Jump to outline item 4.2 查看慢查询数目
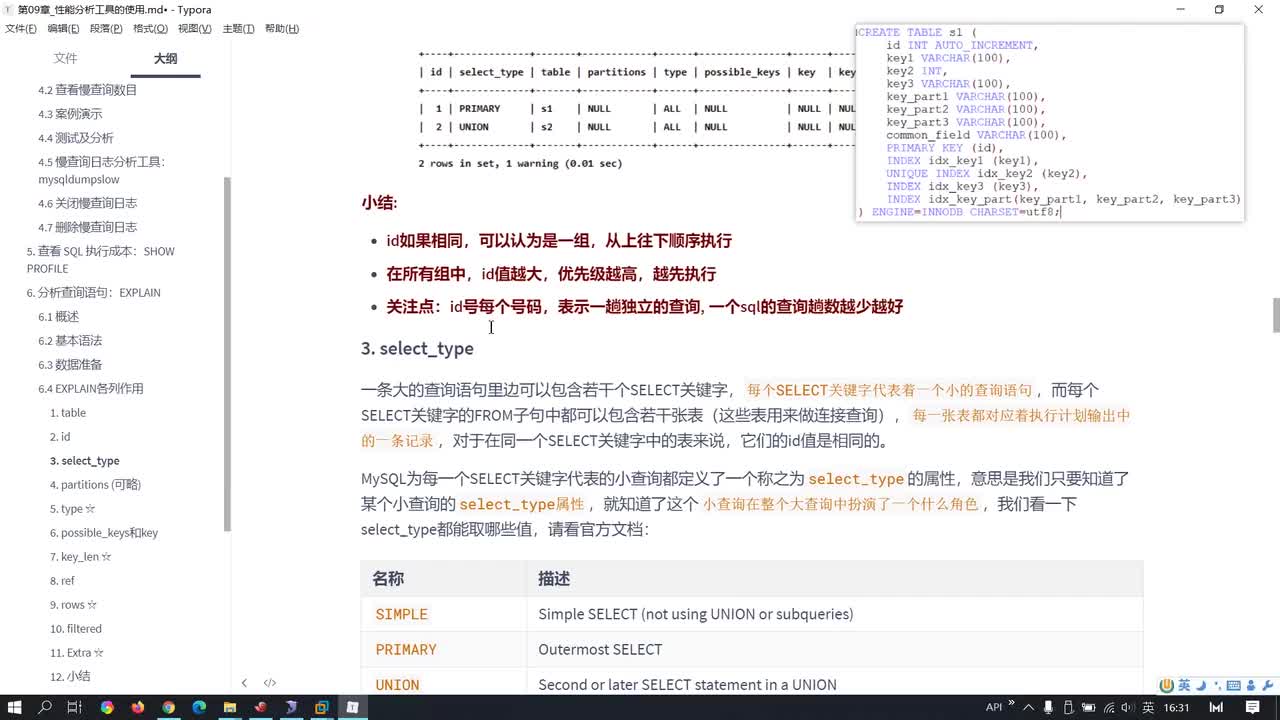The width and height of the screenshot is (1280, 720). pyautogui.click(x=87, y=90)
